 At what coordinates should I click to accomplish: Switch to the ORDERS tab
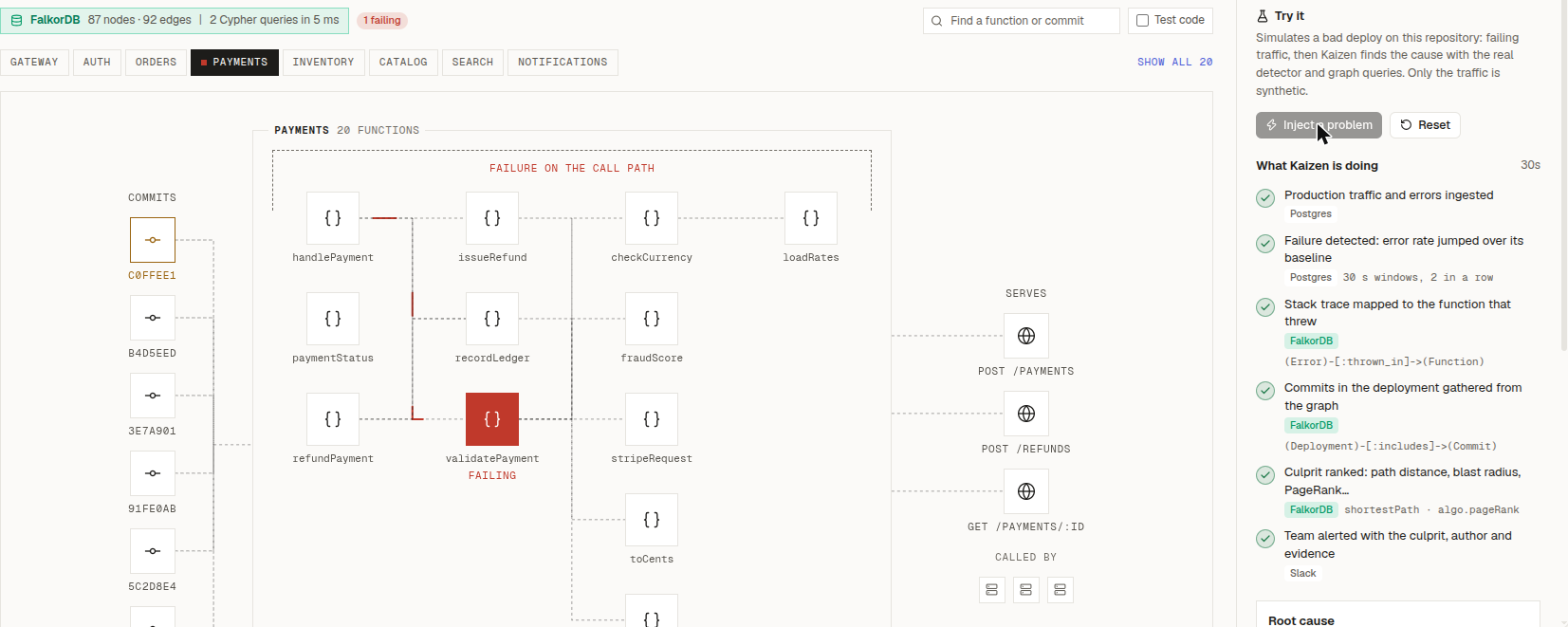pos(156,62)
